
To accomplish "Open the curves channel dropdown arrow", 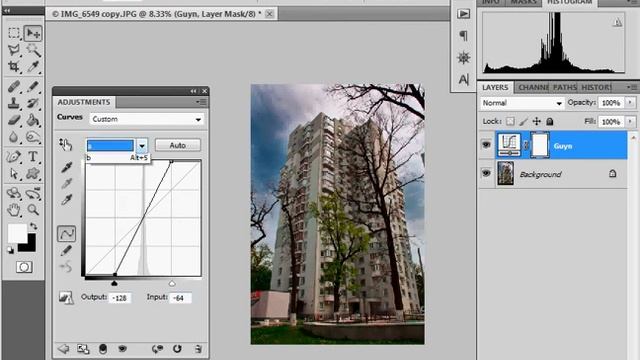I will 142,145.
